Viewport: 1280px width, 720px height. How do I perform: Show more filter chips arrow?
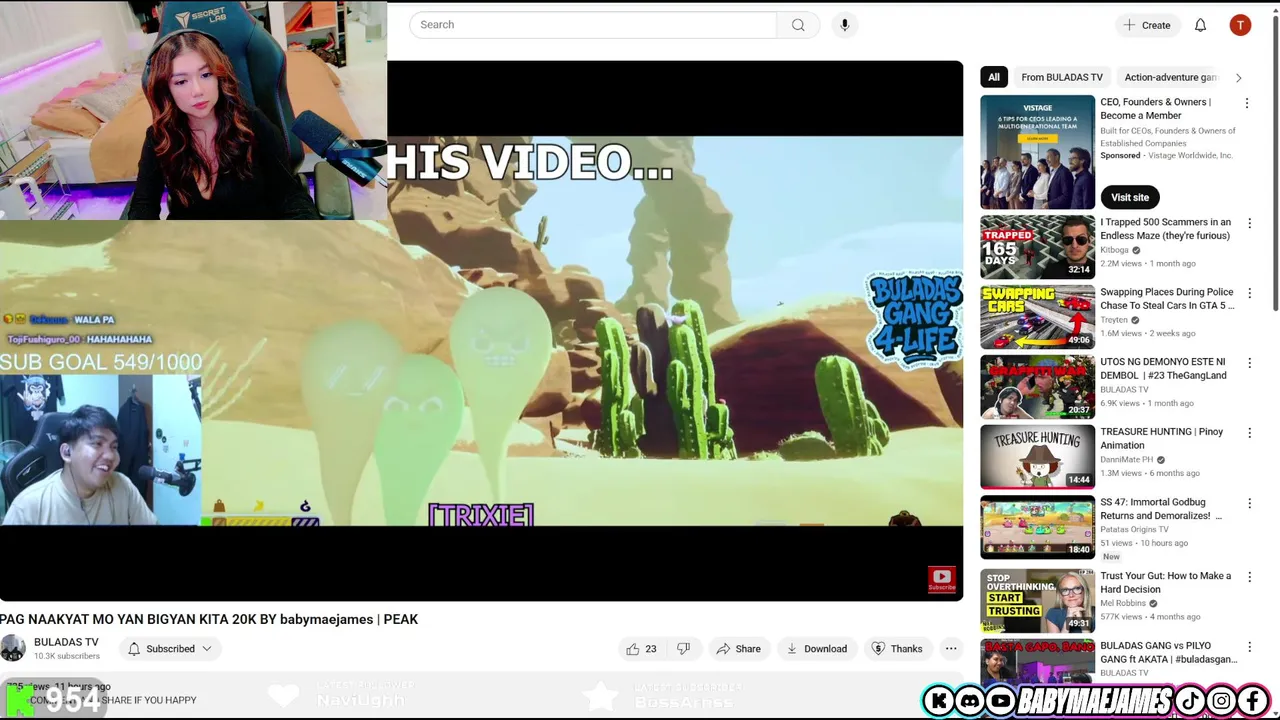[x=1238, y=77]
